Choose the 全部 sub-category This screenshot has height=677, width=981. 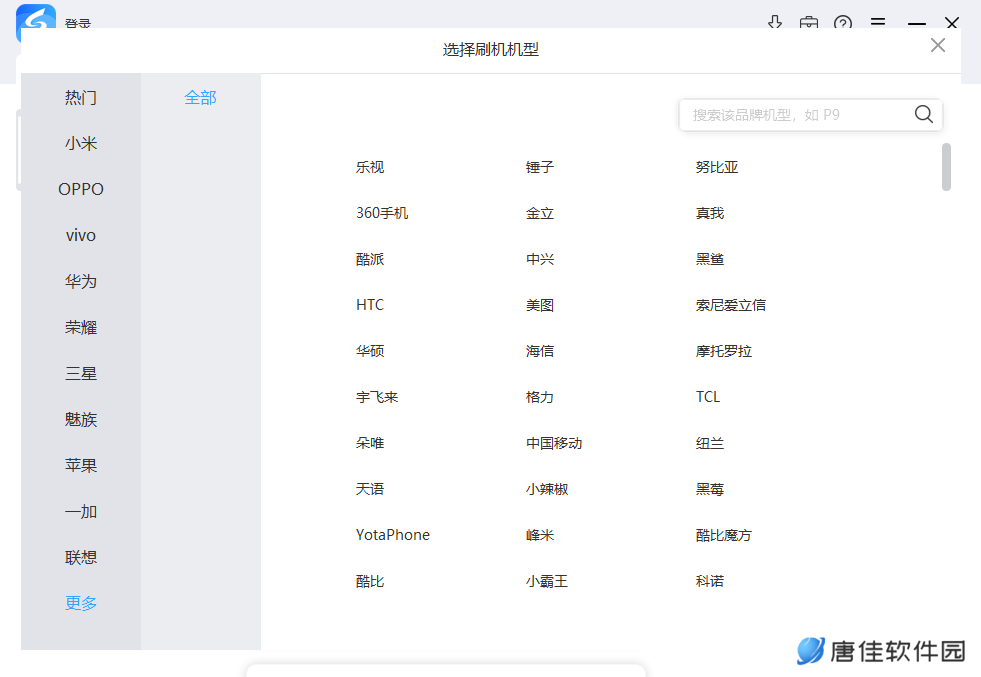tap(200, 98)
